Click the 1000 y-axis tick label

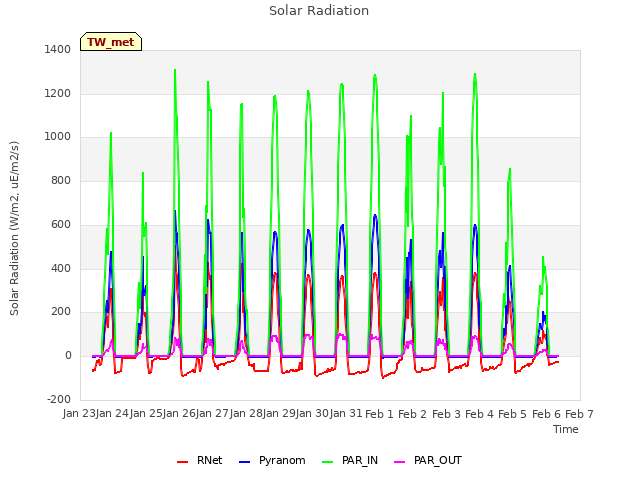click(58, 137)
